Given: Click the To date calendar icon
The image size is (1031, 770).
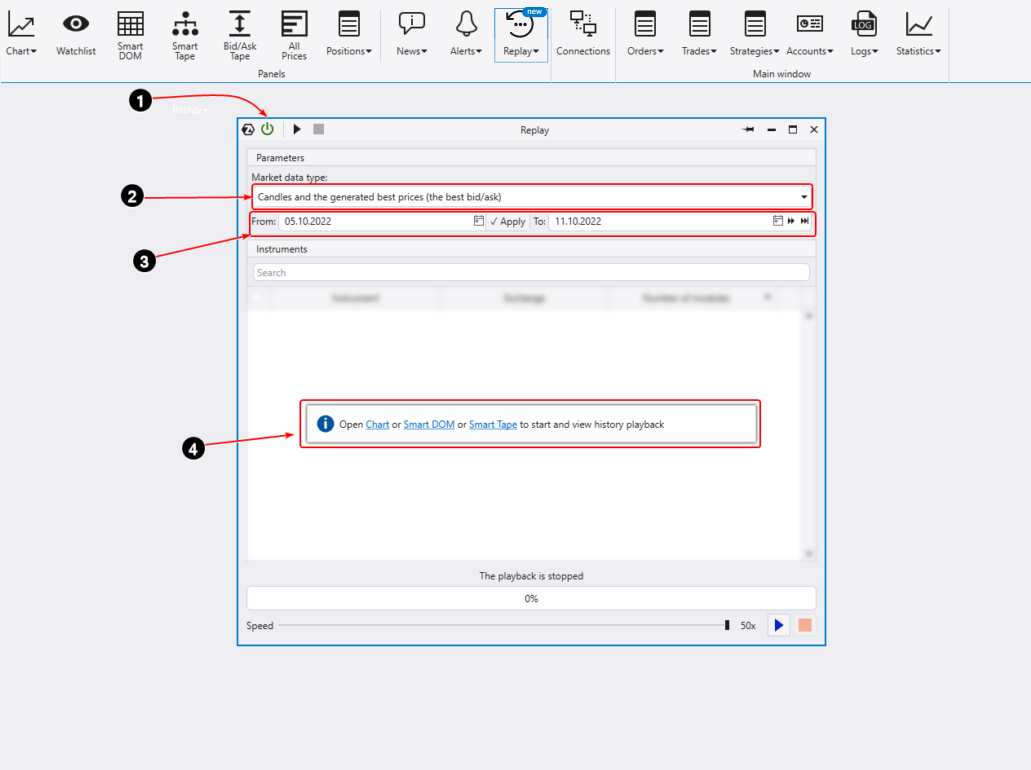Looking at the screenshot, I should [778, 221].
